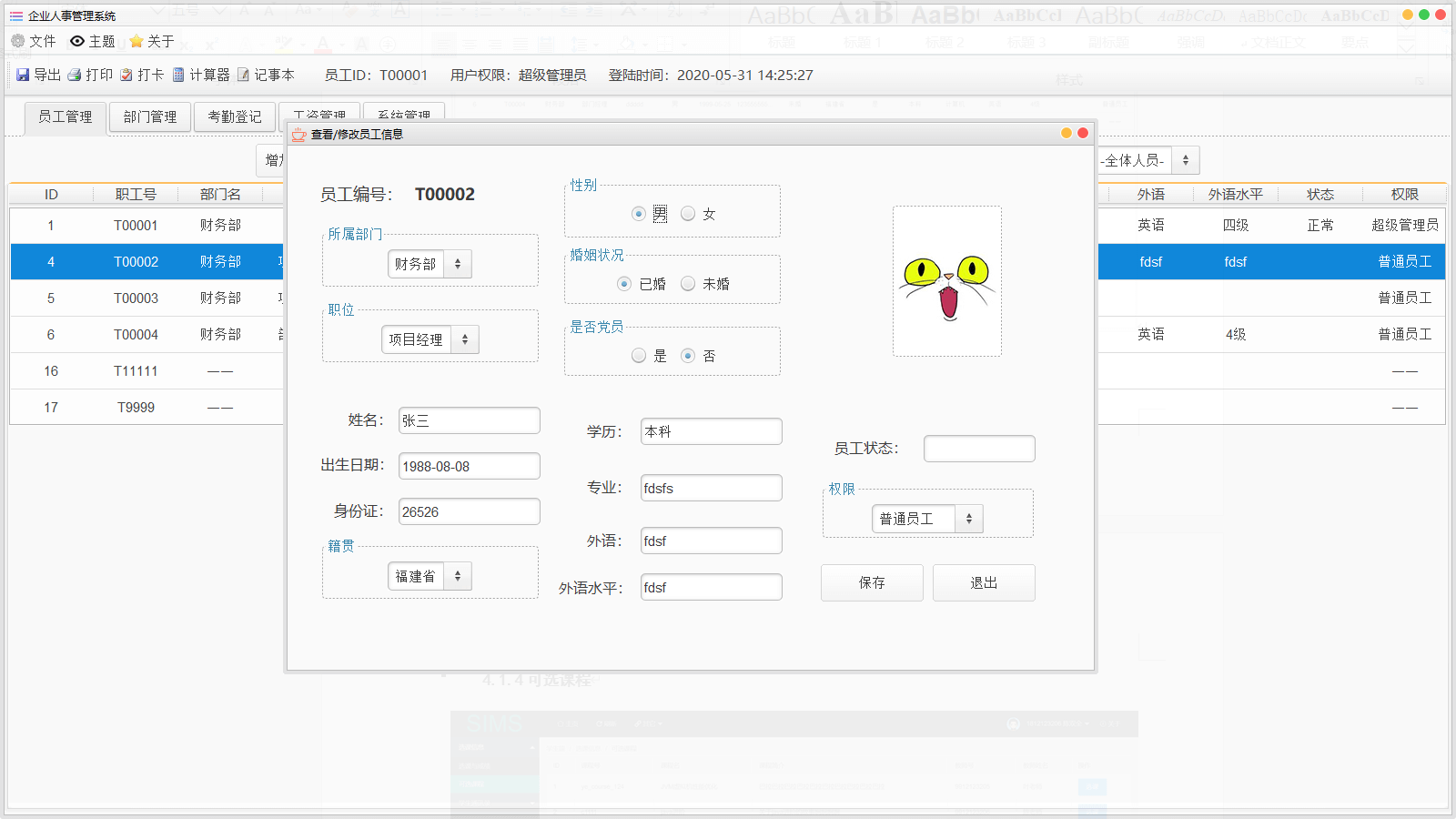Click the 状态 column header
The image size is (1456, 819).
click(x=1320, y=194)
